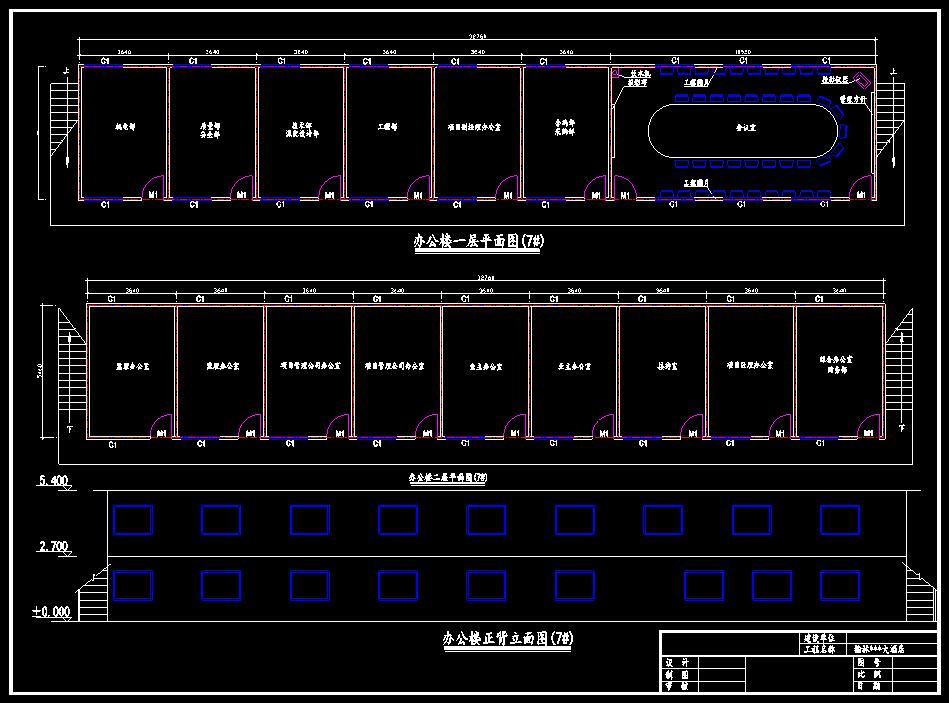949x703 pixels.
Task: Select the 会议室 label inside oval table
Action: 746,128
